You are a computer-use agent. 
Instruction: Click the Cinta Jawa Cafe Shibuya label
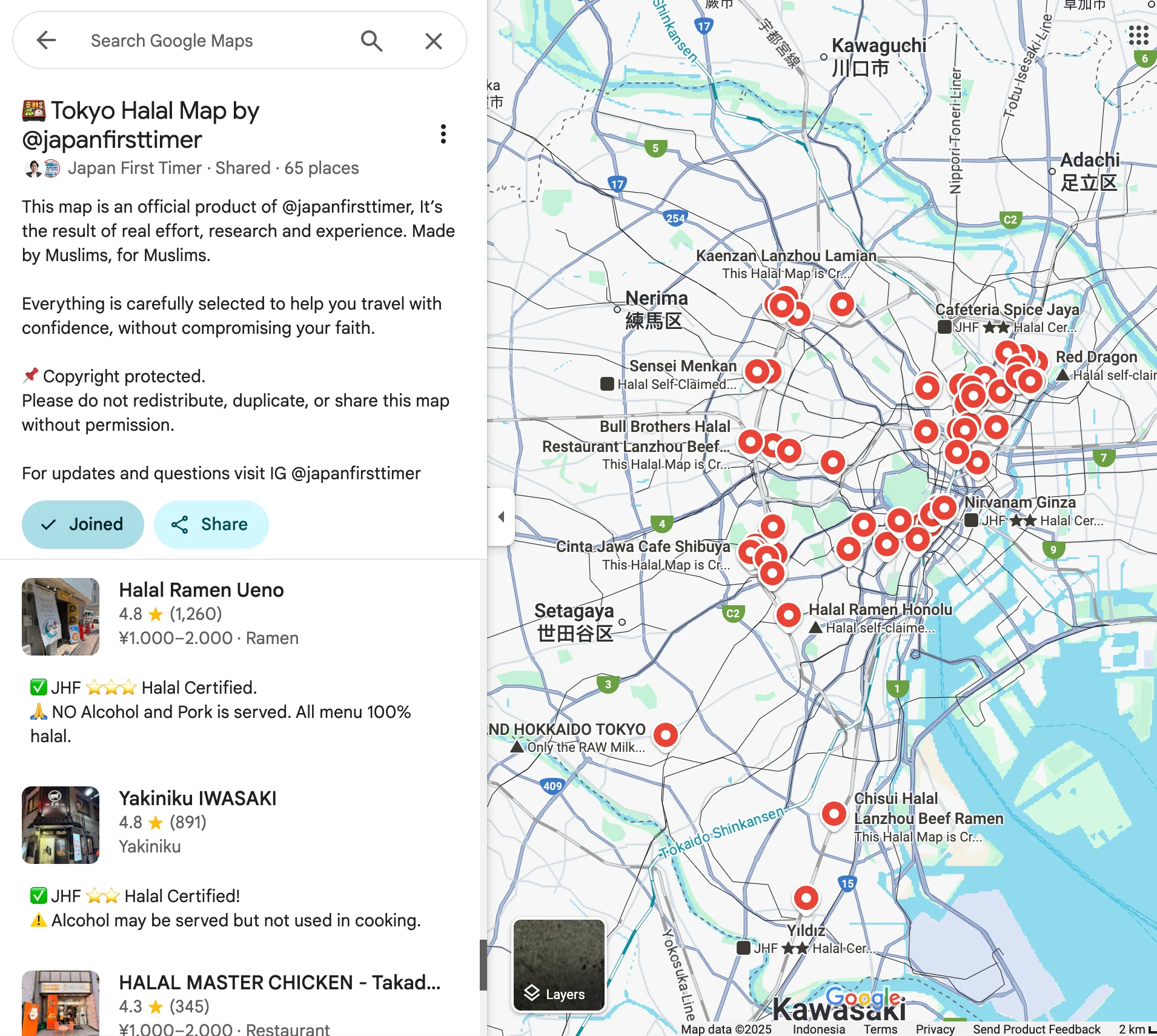click(643, 546)
